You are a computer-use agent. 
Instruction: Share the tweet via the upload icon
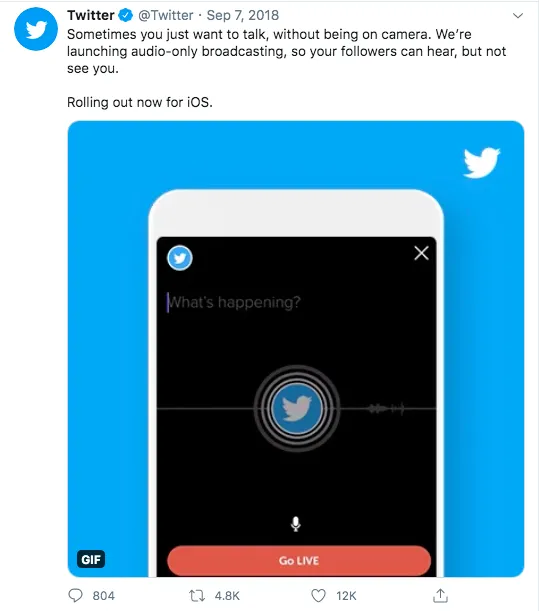point(440,595)
